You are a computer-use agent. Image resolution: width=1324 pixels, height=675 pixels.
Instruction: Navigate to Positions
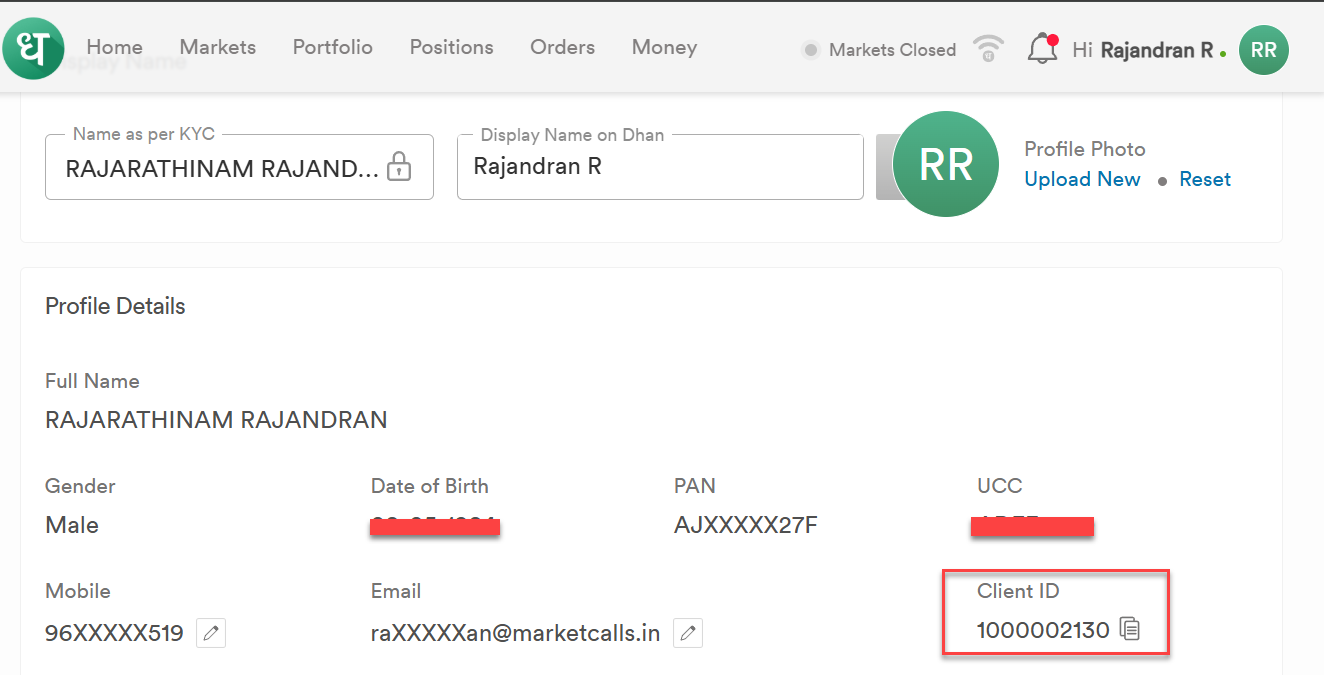[452, 47]
